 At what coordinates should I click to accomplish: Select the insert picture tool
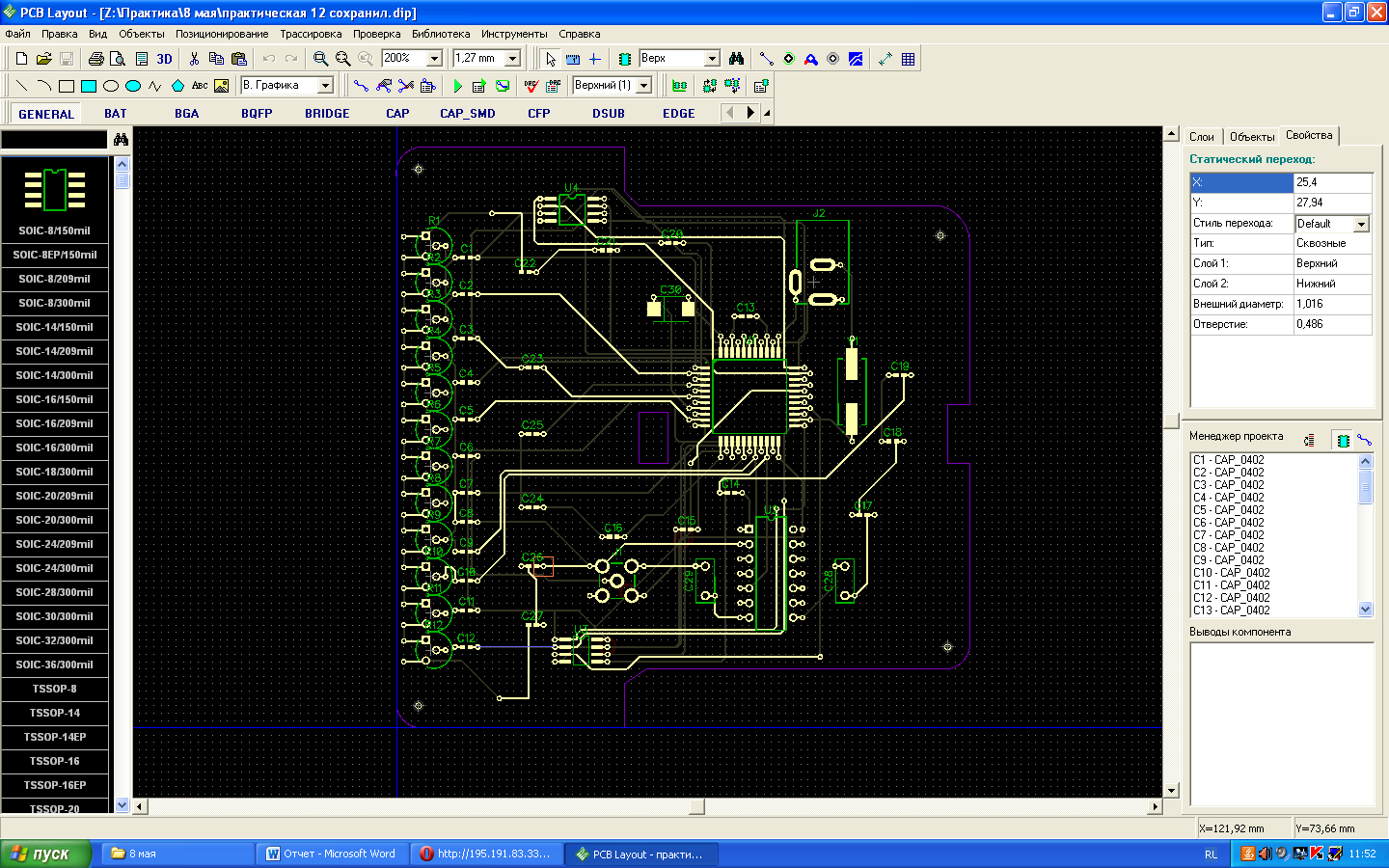tap(222, 86)
